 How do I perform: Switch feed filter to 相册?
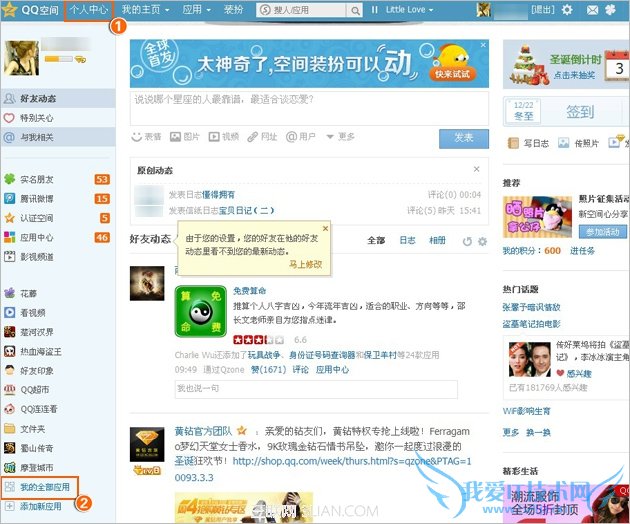(x=438, y=240)
